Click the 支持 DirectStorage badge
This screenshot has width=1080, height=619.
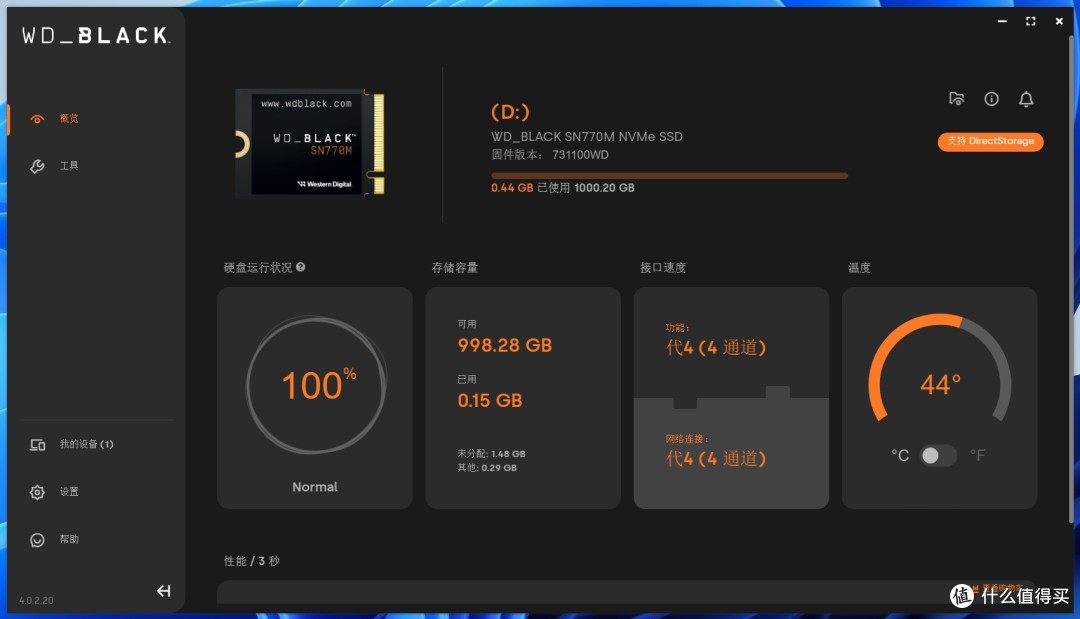tap(990, 141)
